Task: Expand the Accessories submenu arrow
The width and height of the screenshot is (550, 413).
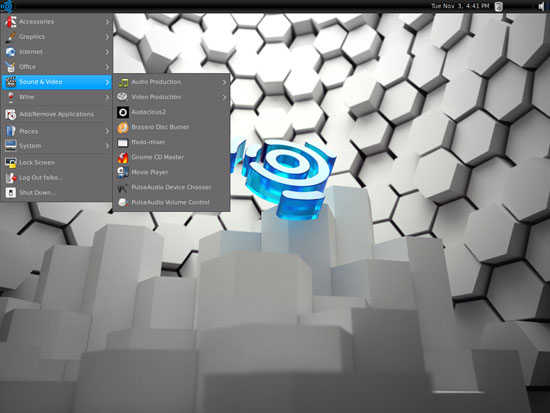Action: tap(107, 22)
